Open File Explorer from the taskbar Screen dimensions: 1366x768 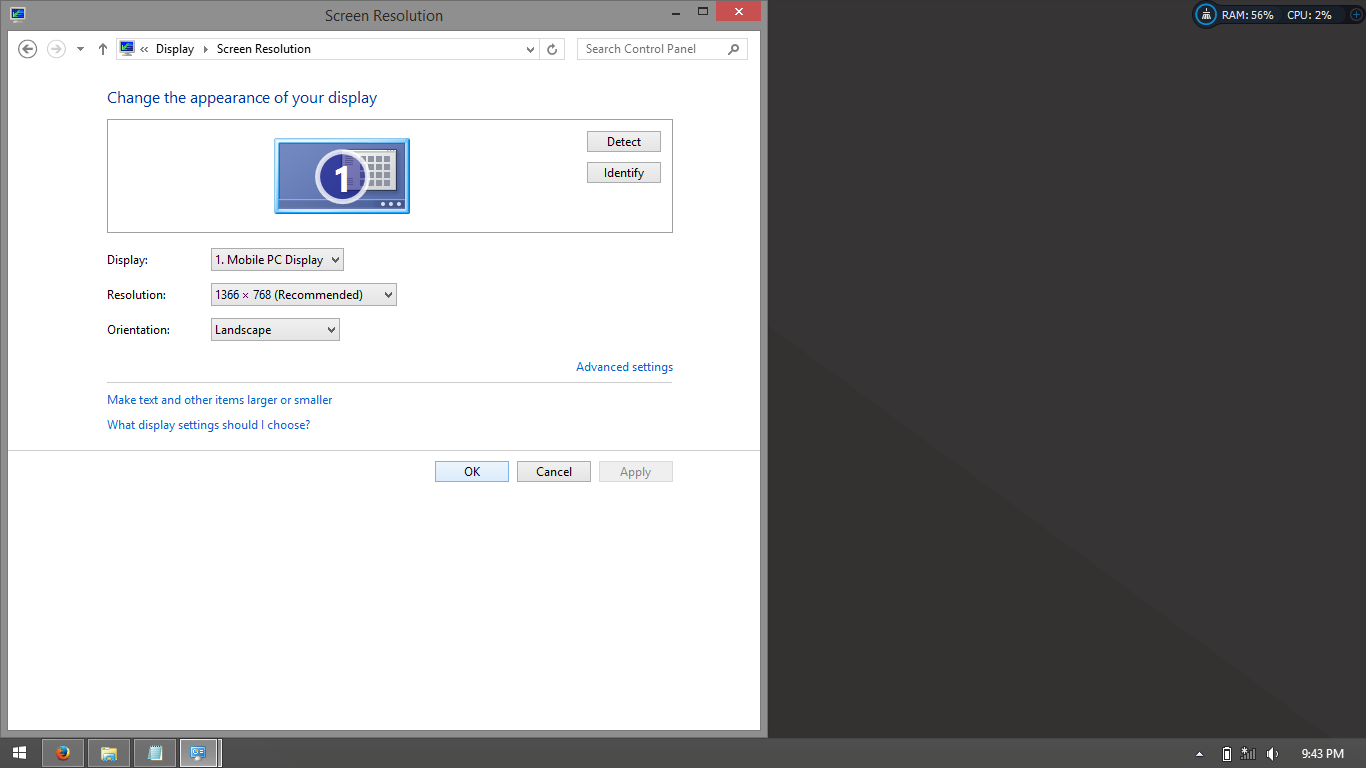109,753
